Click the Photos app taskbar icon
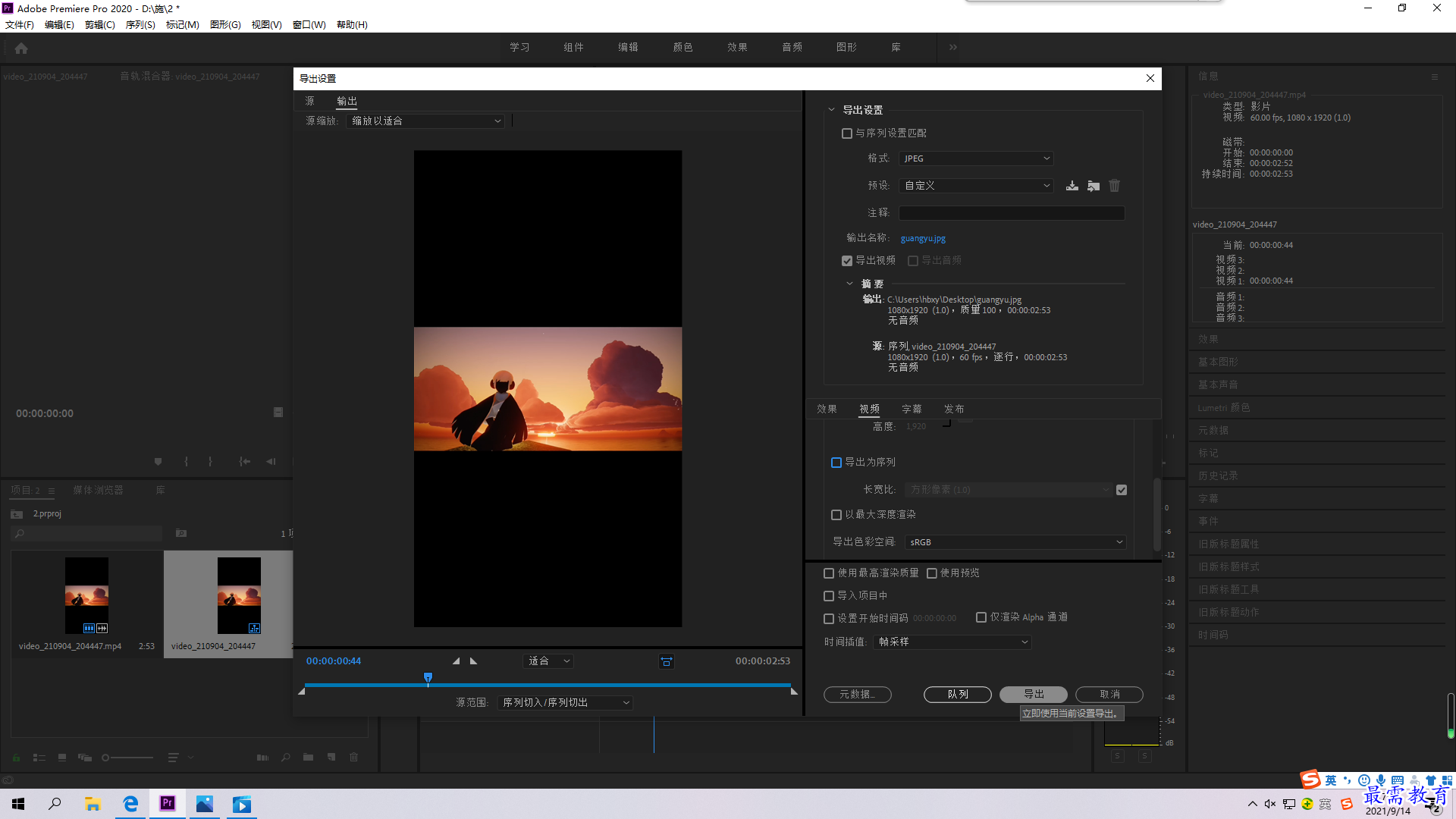 (205, 804)
